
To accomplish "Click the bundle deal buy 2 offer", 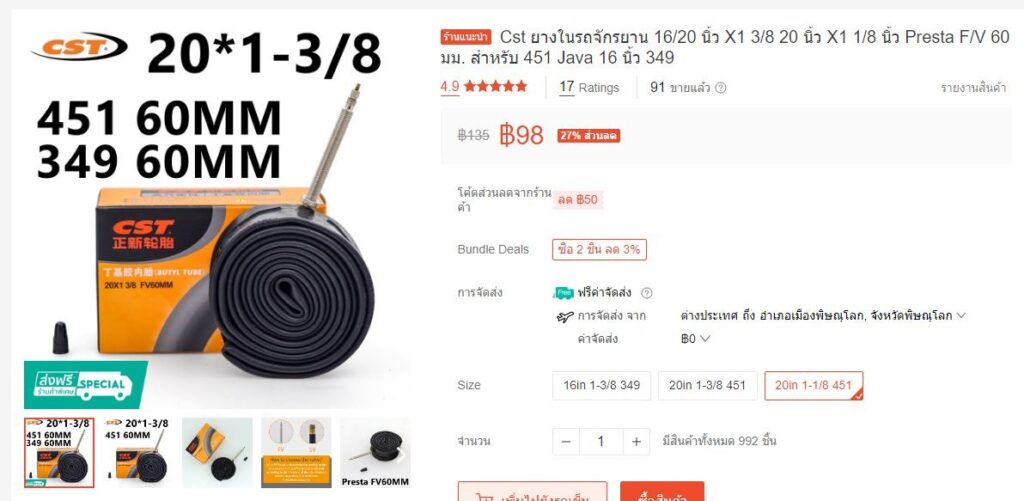I will click(600, 250).
